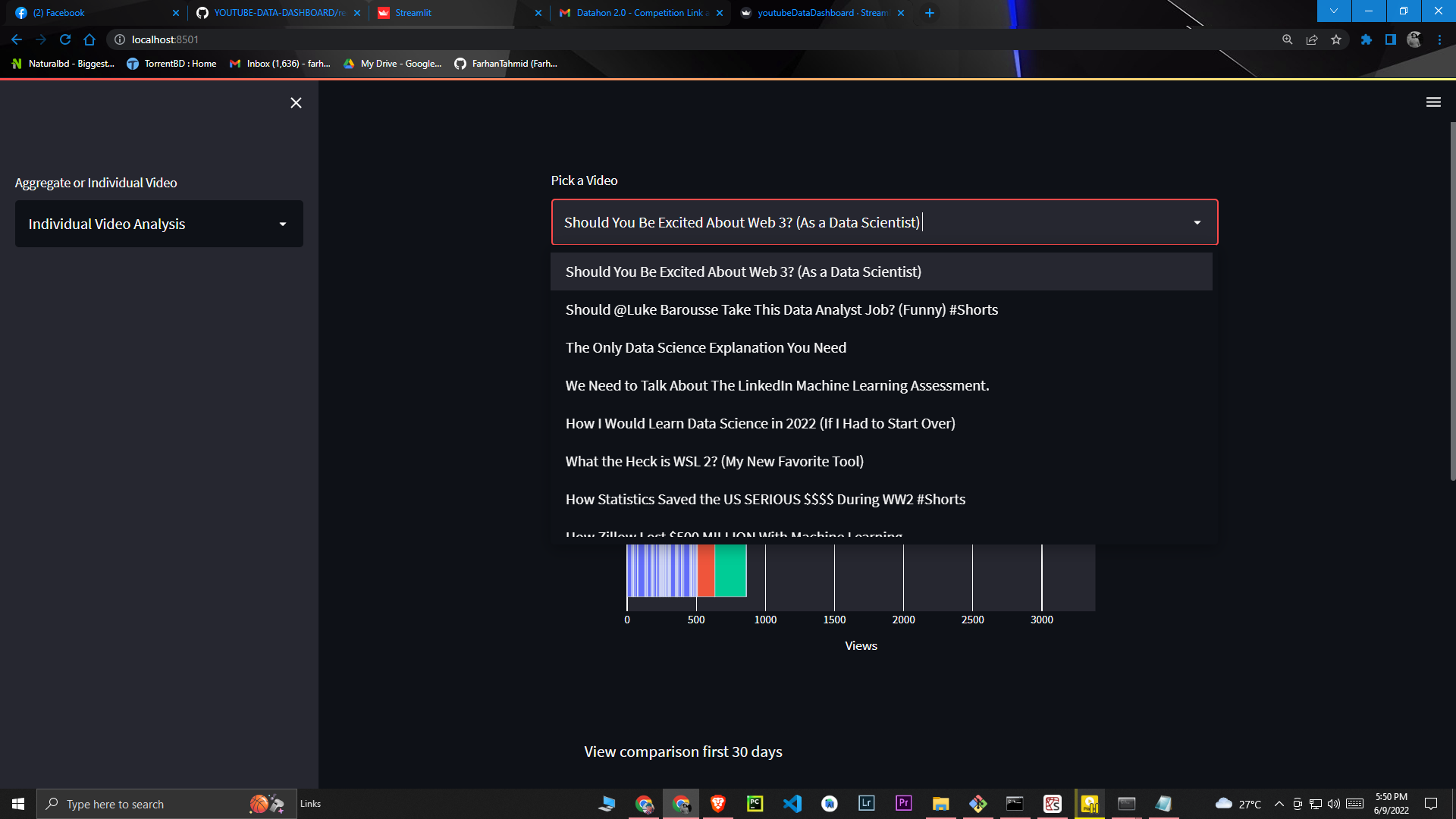Viewport: 1456px width, 819px height.
Task: Reload the page using the refresh icon
Action: click(x=64, y=39)
